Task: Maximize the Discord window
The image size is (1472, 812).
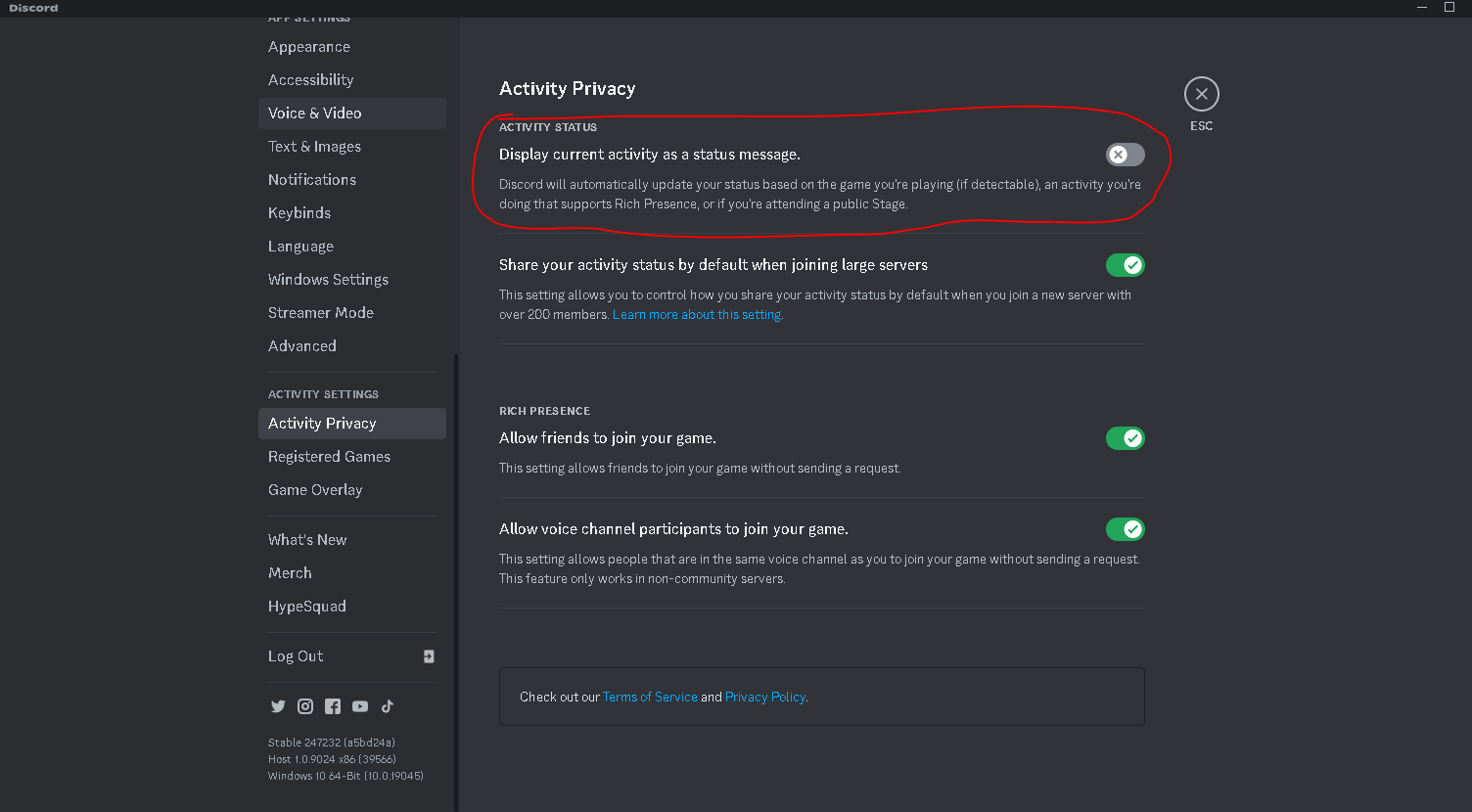Action: (1449, 8)
